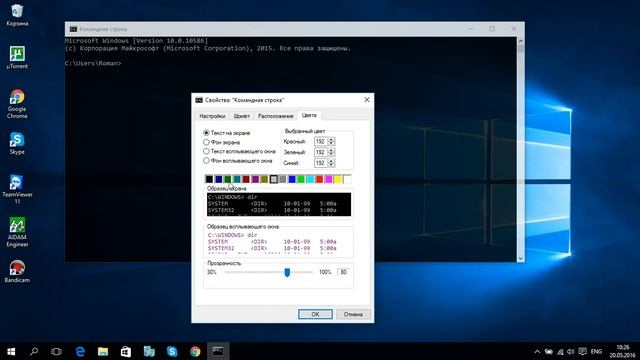Viewport: 640px width, 360px height.
Task: Open File Explorer from the taskbar
Action: 103,351
